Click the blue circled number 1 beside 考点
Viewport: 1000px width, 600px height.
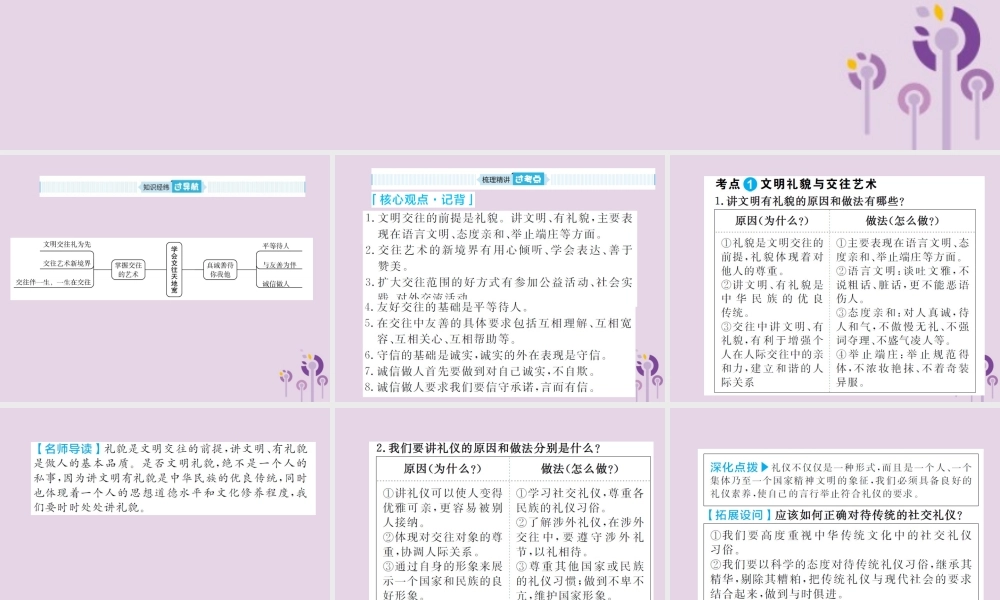pos(750,184)
